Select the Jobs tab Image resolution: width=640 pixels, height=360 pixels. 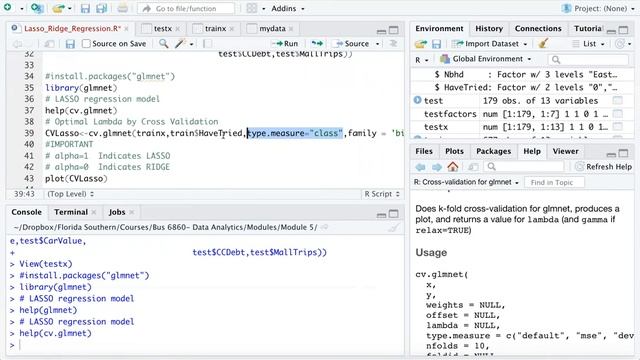pyautogui.click(x=117, y=212)
